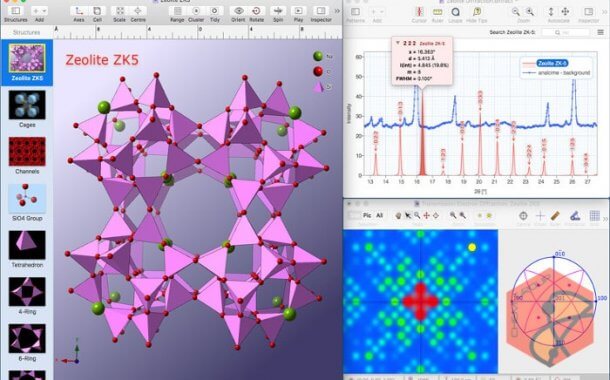
Task: Click the All button in electron diffraction
Action: (379, 215)
